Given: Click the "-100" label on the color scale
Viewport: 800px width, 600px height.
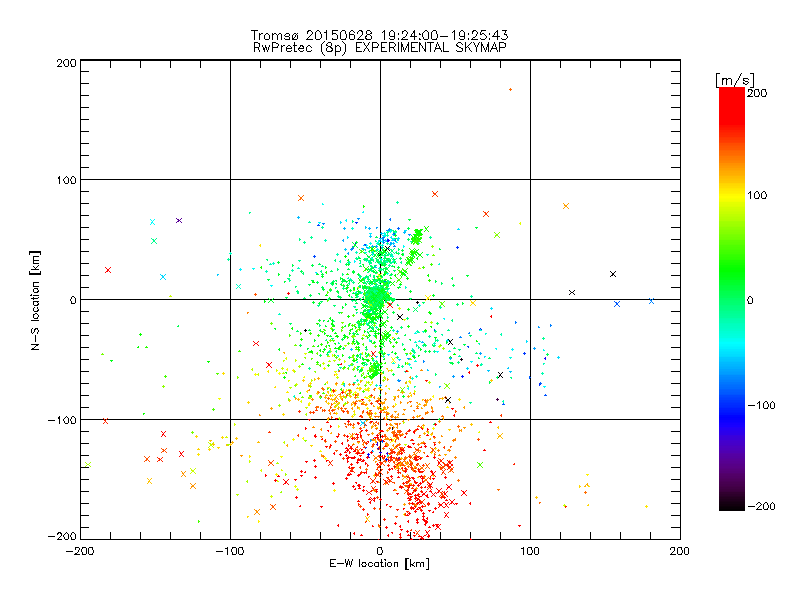Looking at the screenshot, I should point(761,405).
